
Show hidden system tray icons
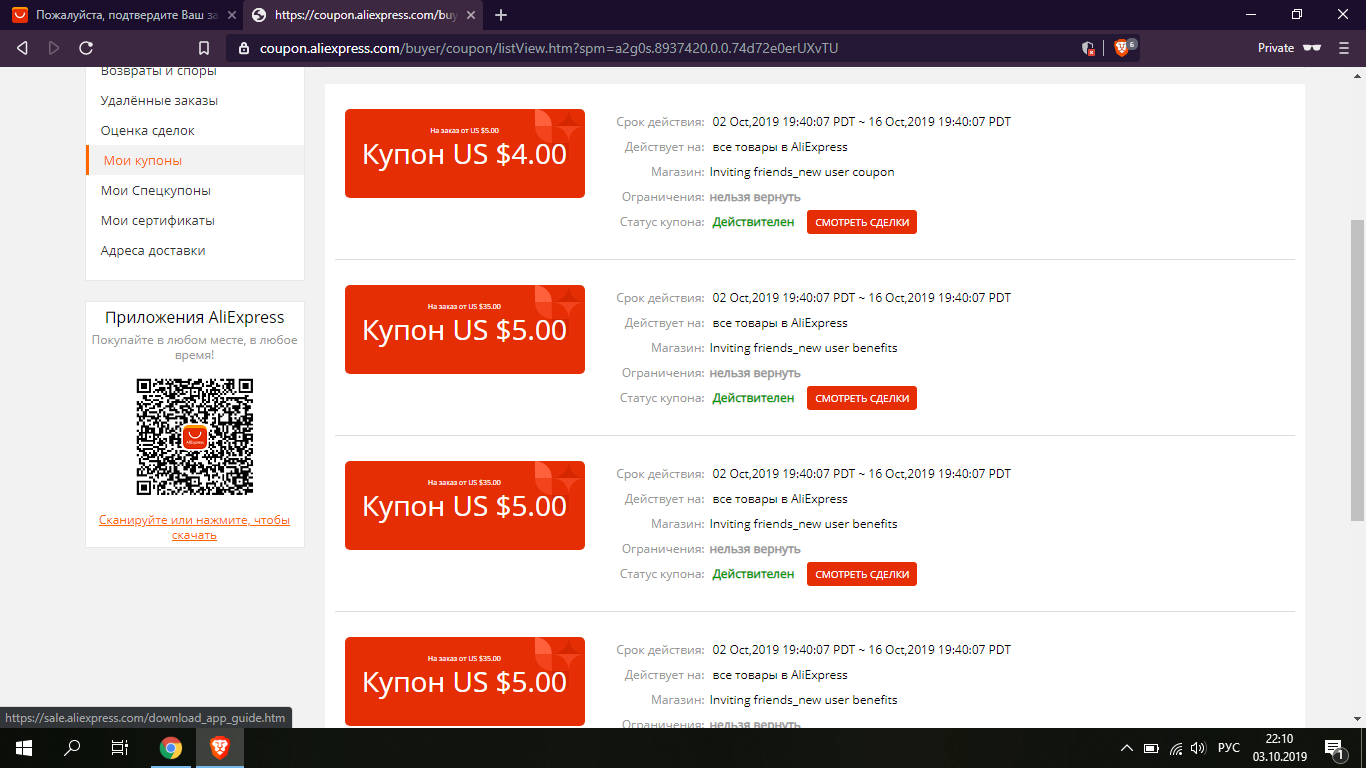click(1127, 748)
